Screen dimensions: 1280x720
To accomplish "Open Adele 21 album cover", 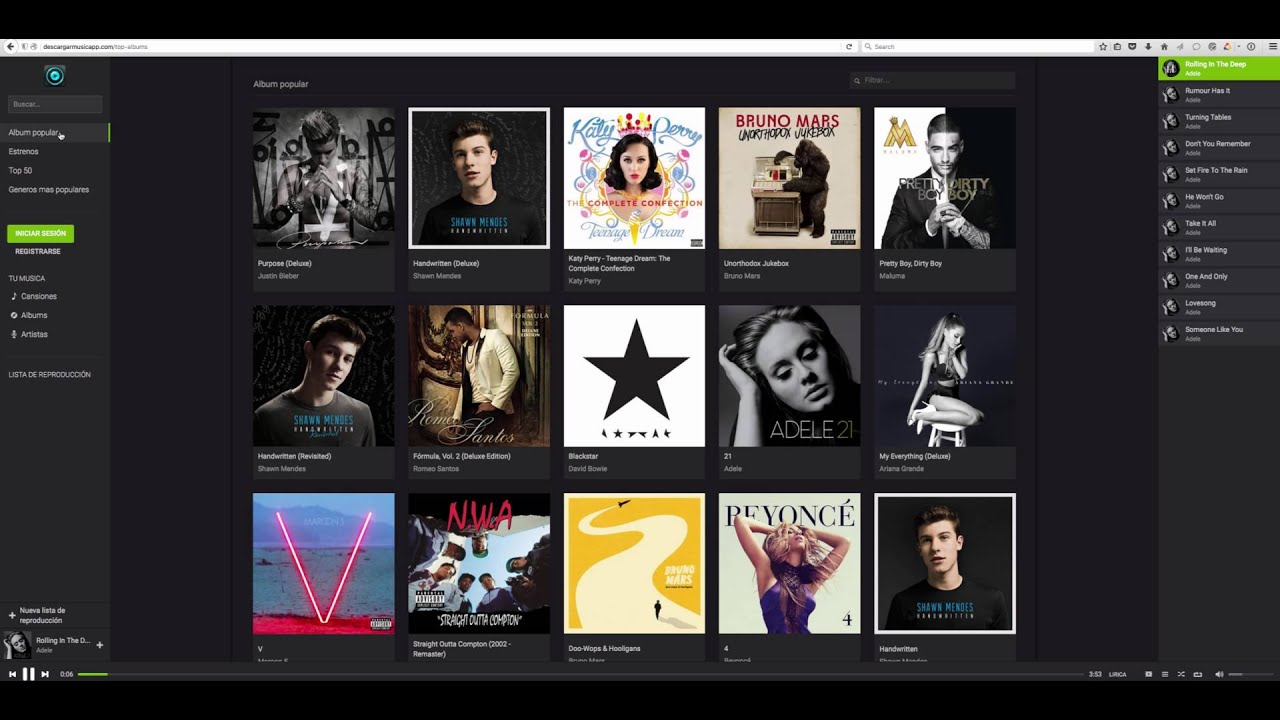I will point(789,376).
